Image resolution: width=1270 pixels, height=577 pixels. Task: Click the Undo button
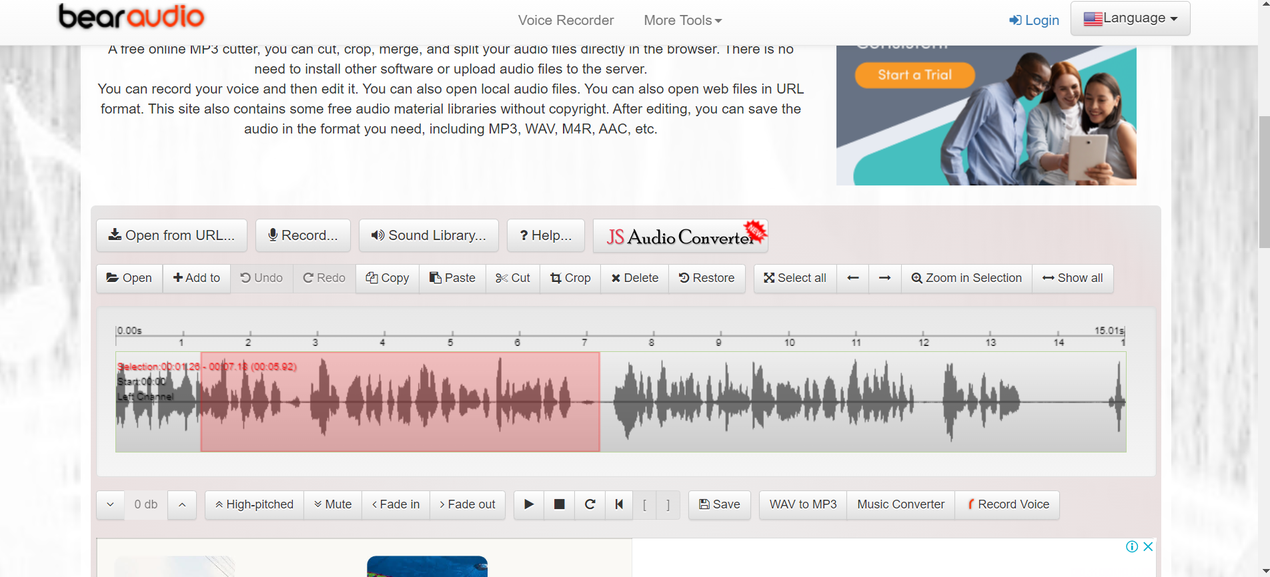click(262, 278)
